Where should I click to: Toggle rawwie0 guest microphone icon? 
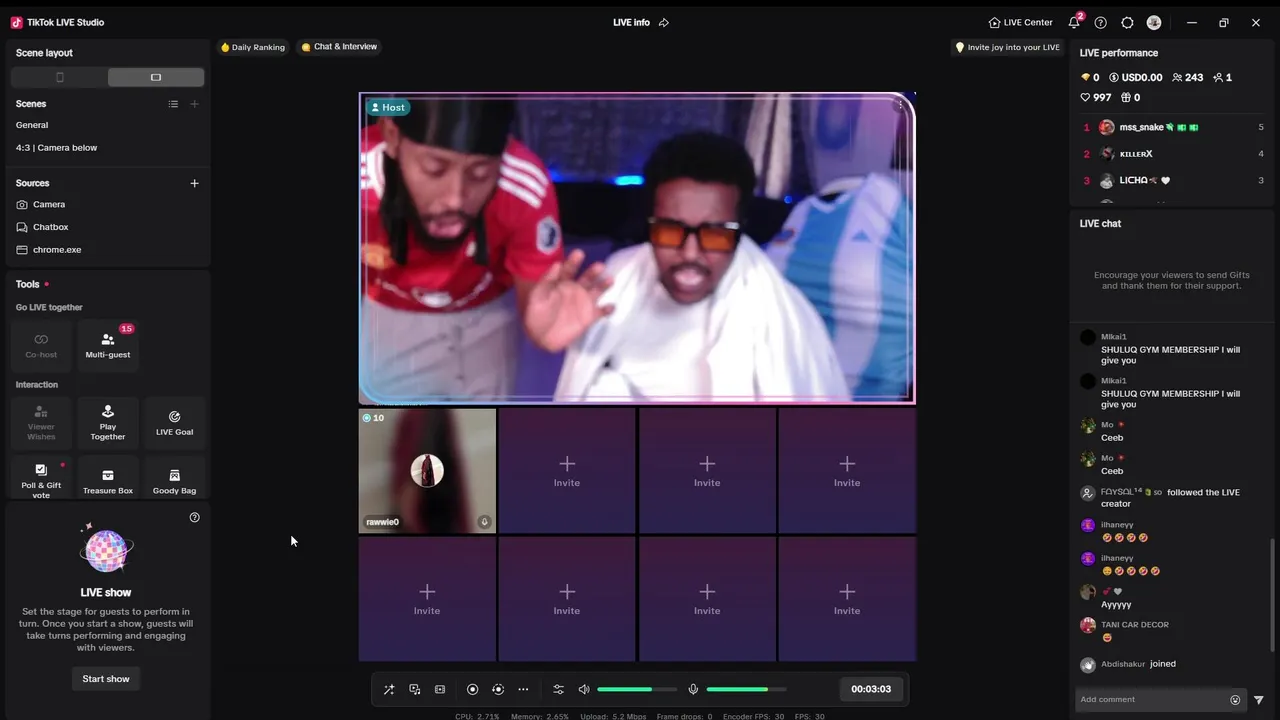coord(484,522)
